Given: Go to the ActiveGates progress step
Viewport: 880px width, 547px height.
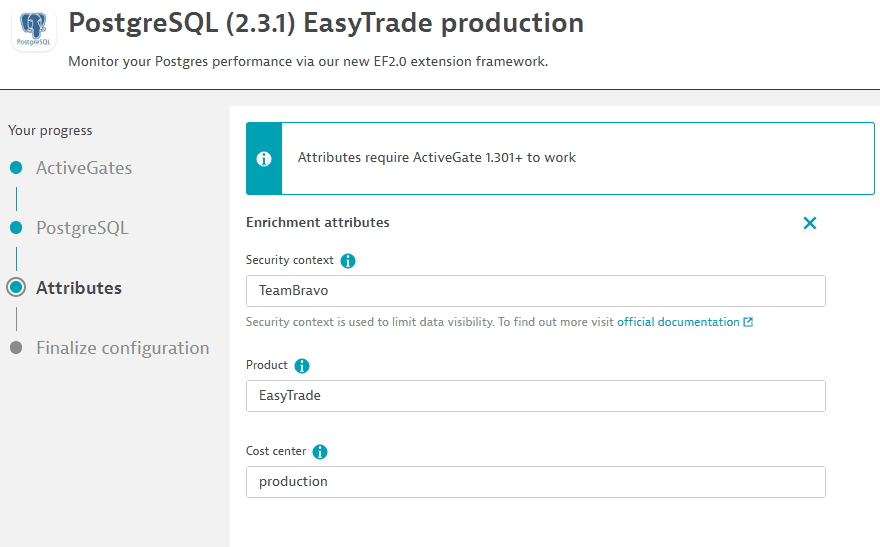Looking at the screenshot, I should pos(84,168).
